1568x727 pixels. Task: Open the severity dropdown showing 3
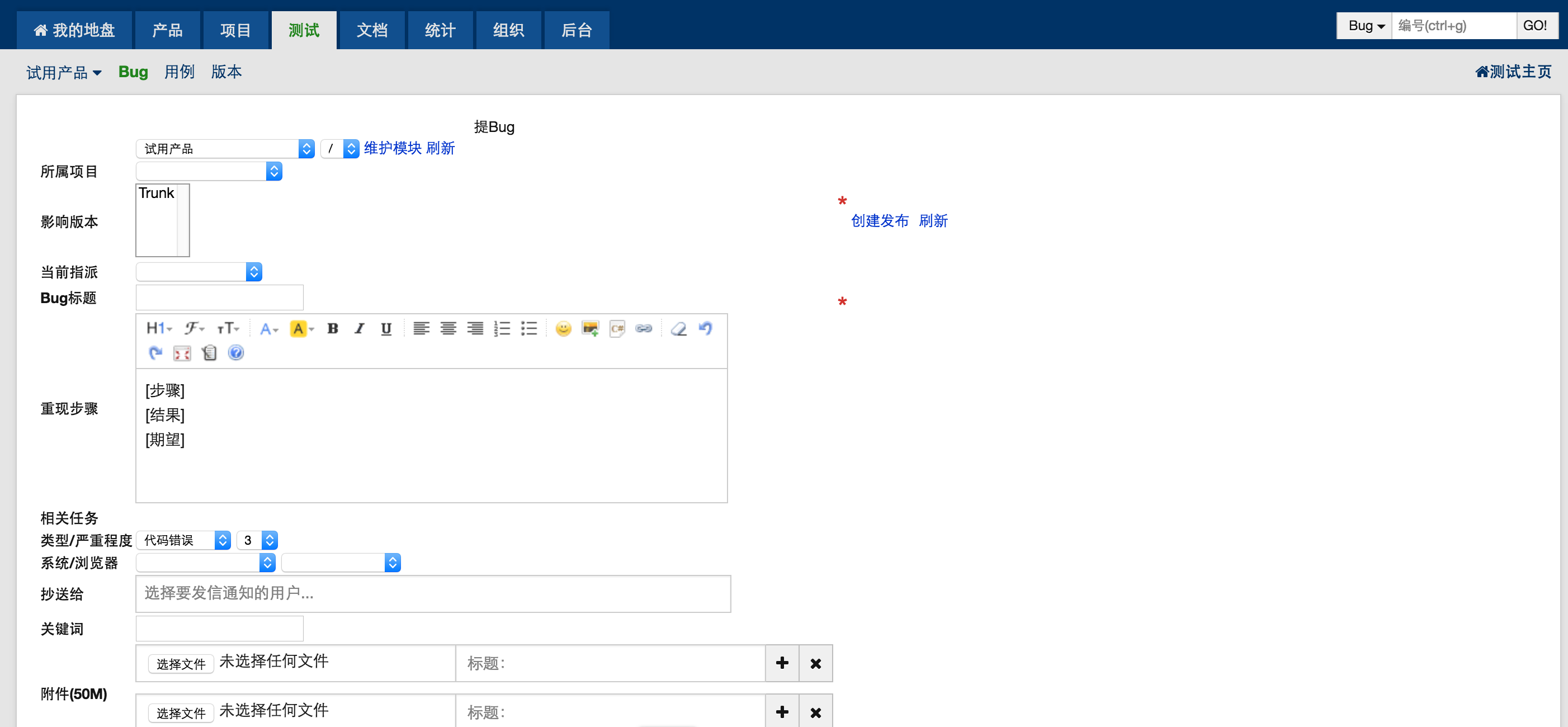click(x=257, y=540)
